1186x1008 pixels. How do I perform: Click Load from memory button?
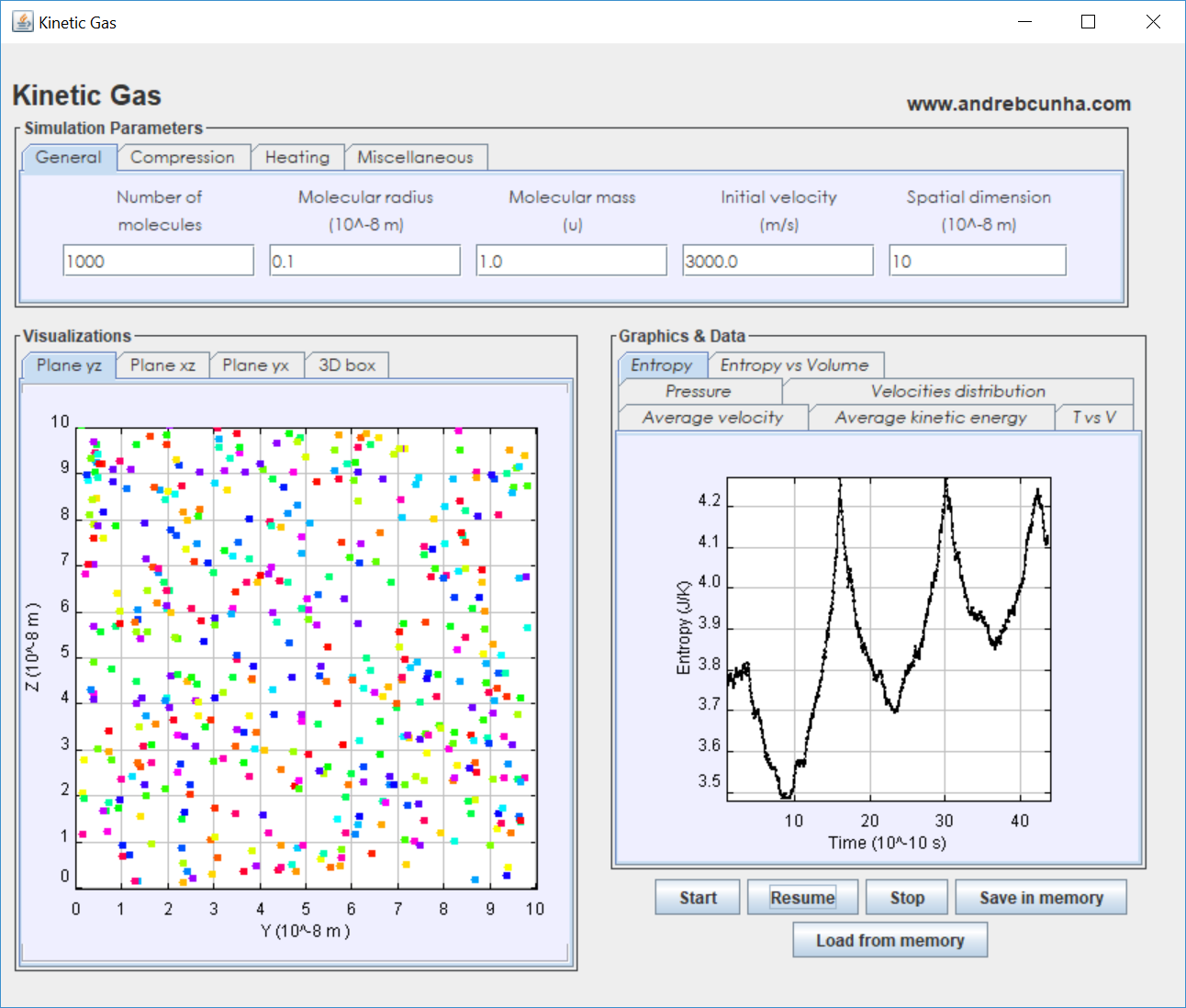pyautogui.click(x=890, y=940)
